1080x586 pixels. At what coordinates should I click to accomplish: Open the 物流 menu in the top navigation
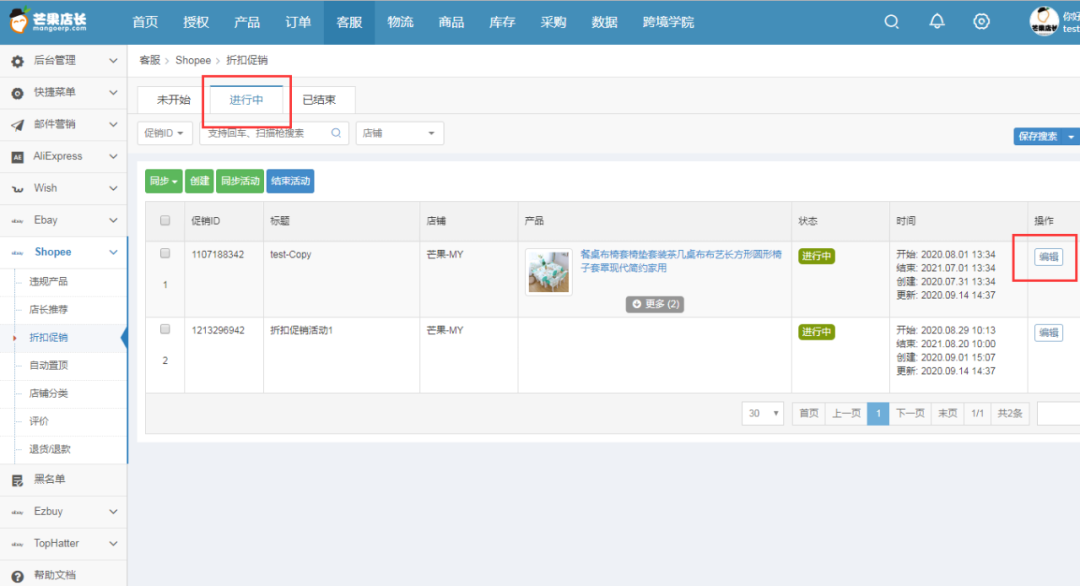pyautogui.click(x=400, y=21)
